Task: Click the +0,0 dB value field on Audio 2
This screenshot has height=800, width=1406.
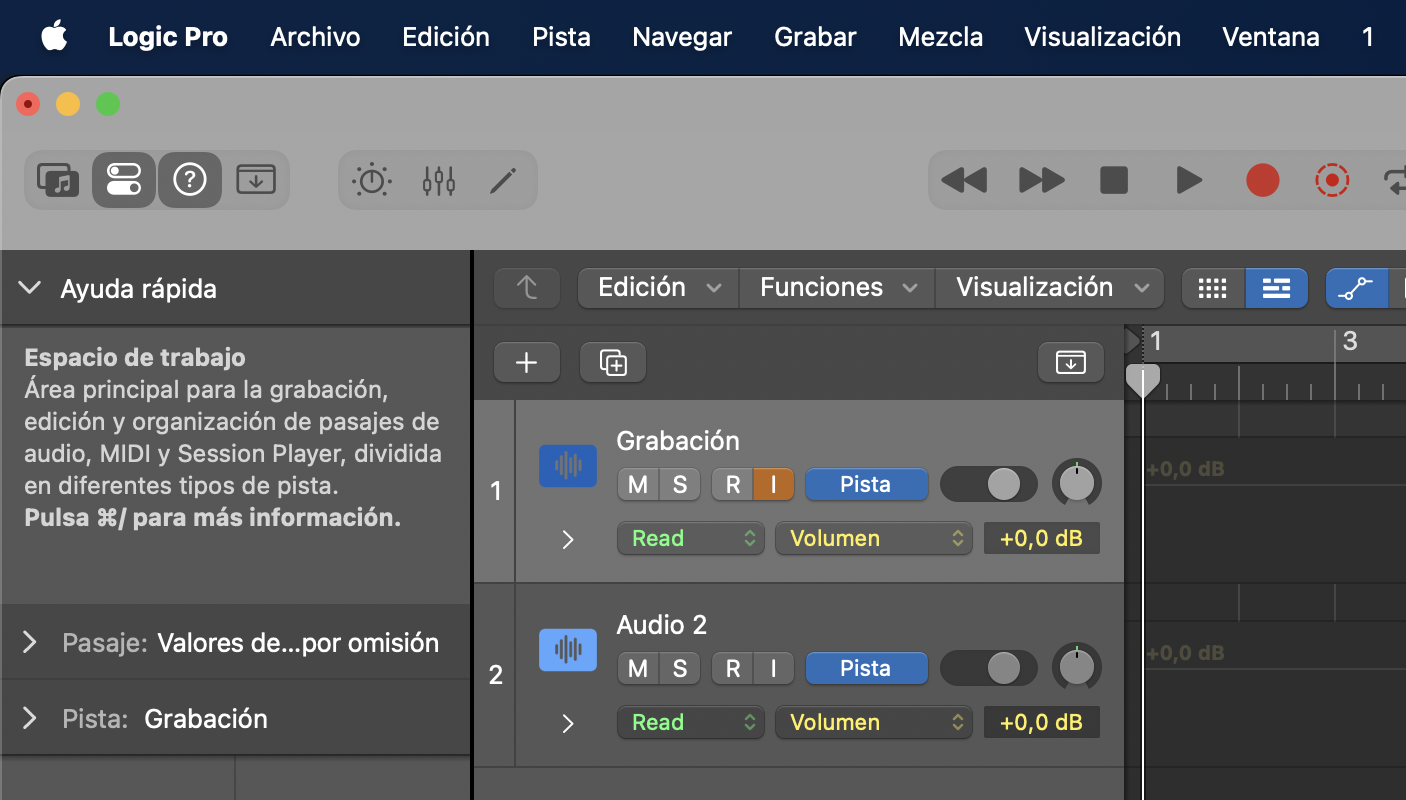Action: coord(1040,723)
